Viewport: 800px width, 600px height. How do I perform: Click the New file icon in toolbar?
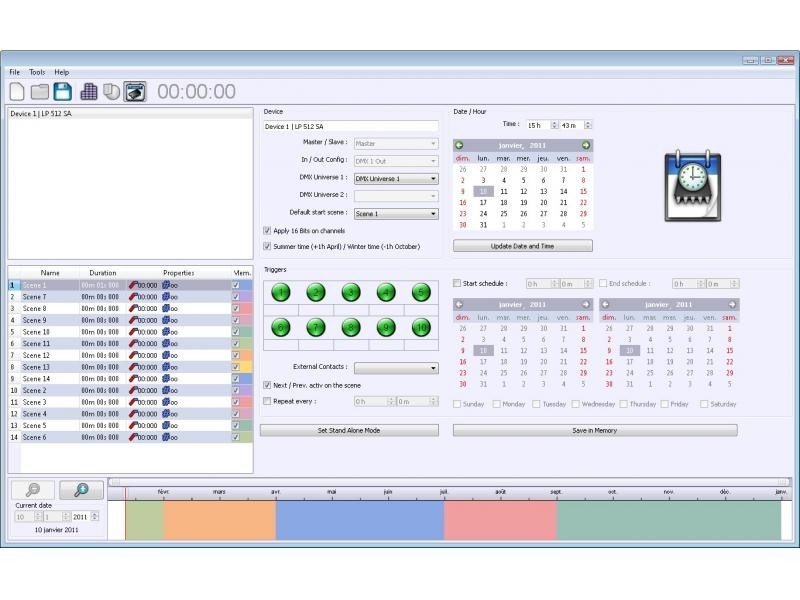[18, 92]
